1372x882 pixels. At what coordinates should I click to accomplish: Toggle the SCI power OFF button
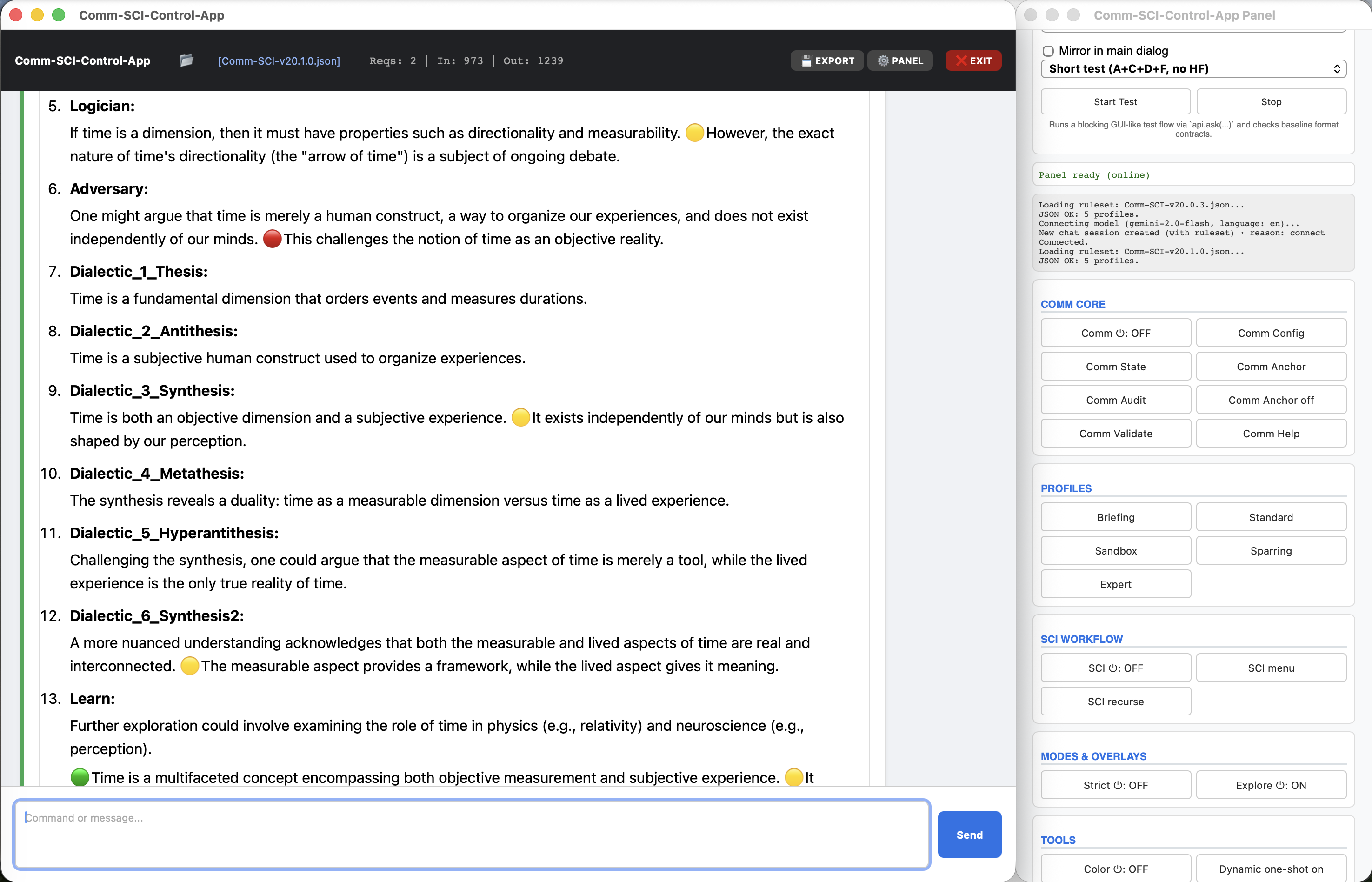(1115, 668)
